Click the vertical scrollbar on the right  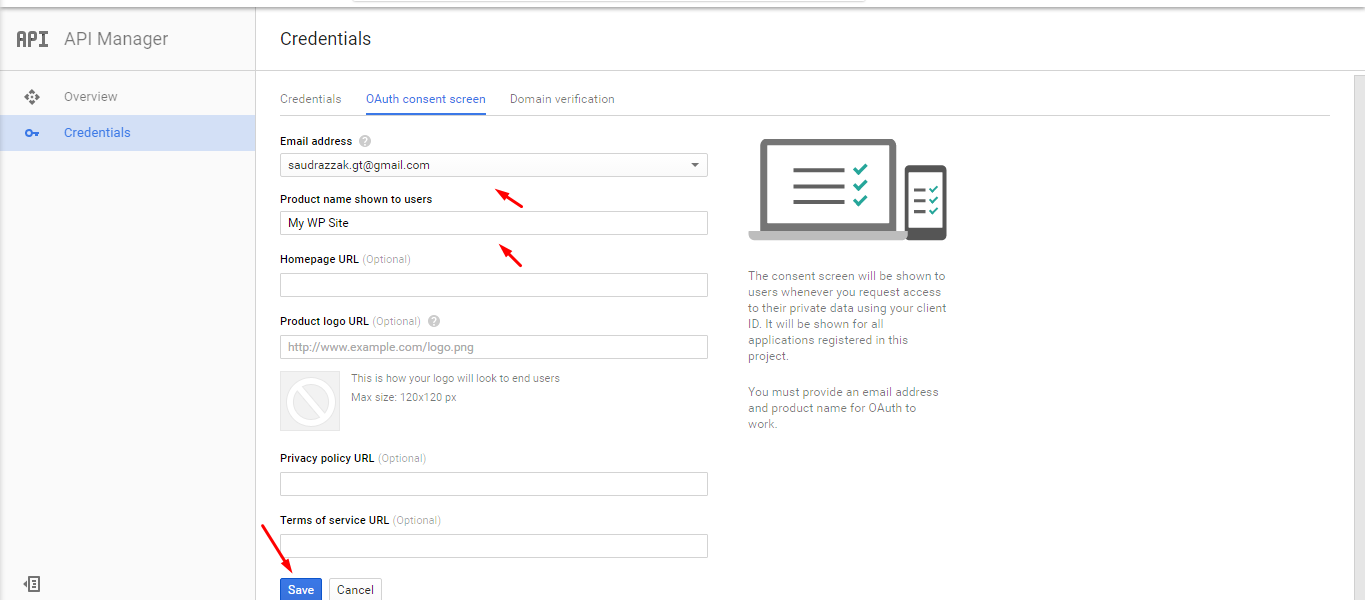1359,337
